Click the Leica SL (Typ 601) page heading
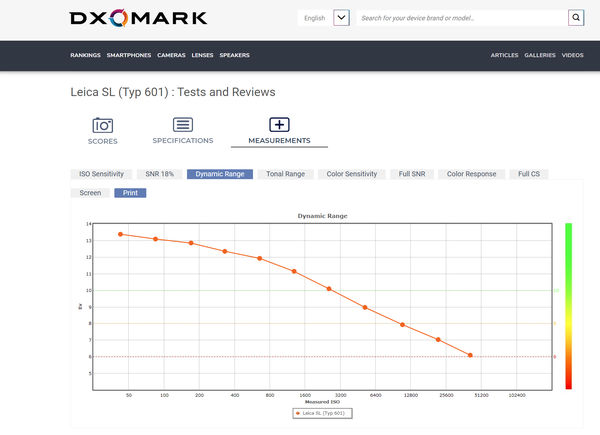Viewport: 600px width, 435px height. (173, 92)
